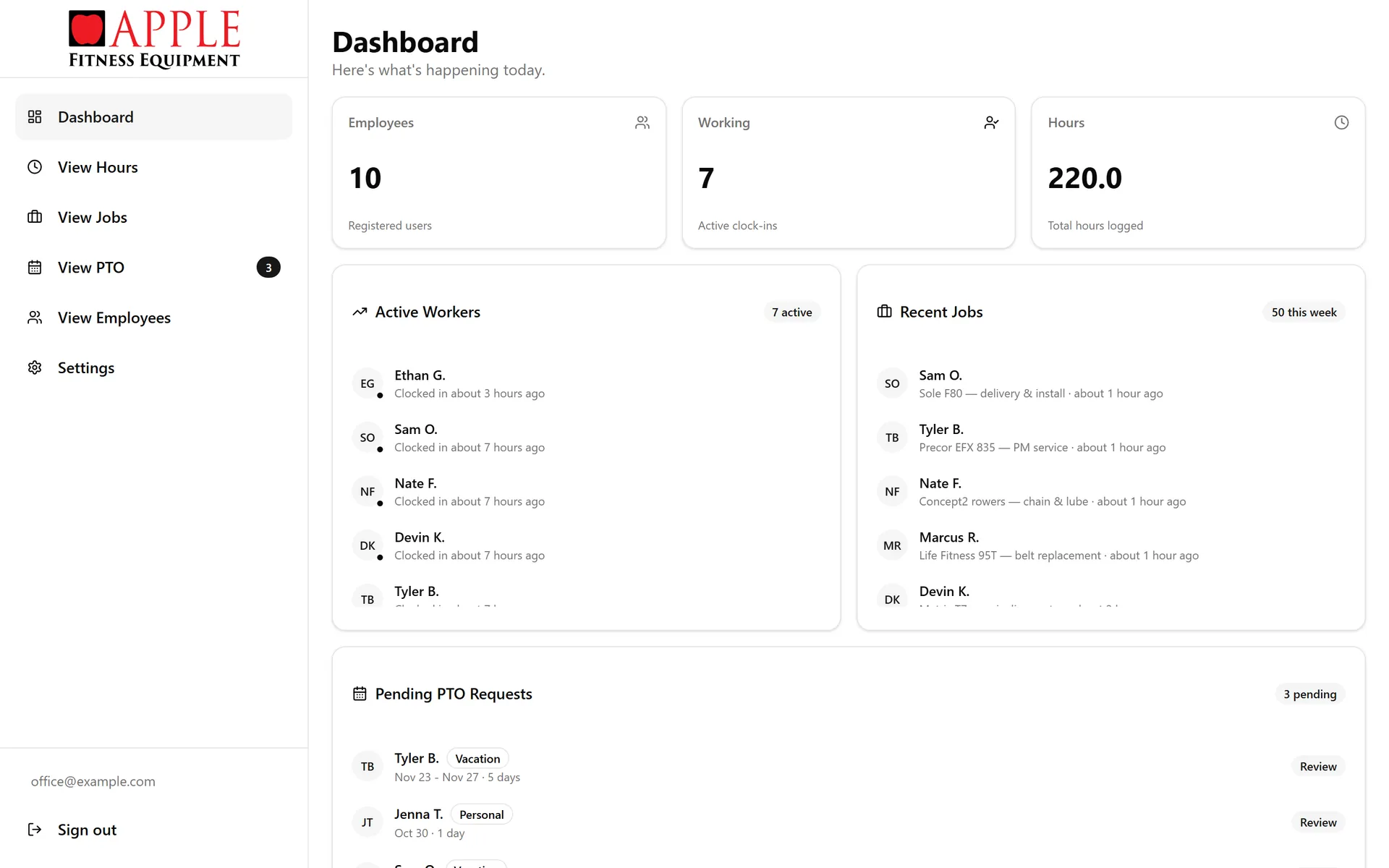
Task: Click the TB avatar in Pending PTO Requests
Action: 368,767
